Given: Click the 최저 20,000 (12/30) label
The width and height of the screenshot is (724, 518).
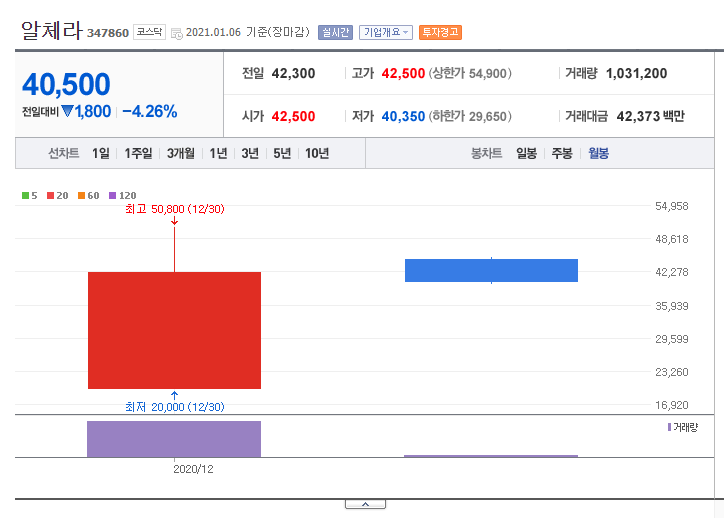Looking at the screenshot, I should pyautogui.click(x=175, y=407).
